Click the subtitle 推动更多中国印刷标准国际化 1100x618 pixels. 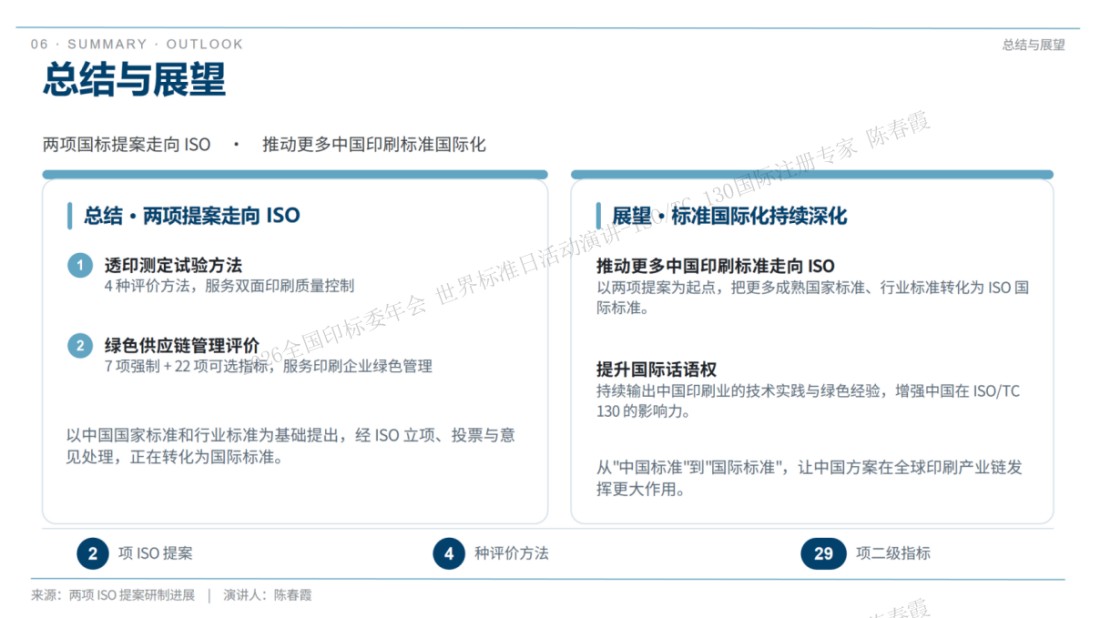(374, 145)
